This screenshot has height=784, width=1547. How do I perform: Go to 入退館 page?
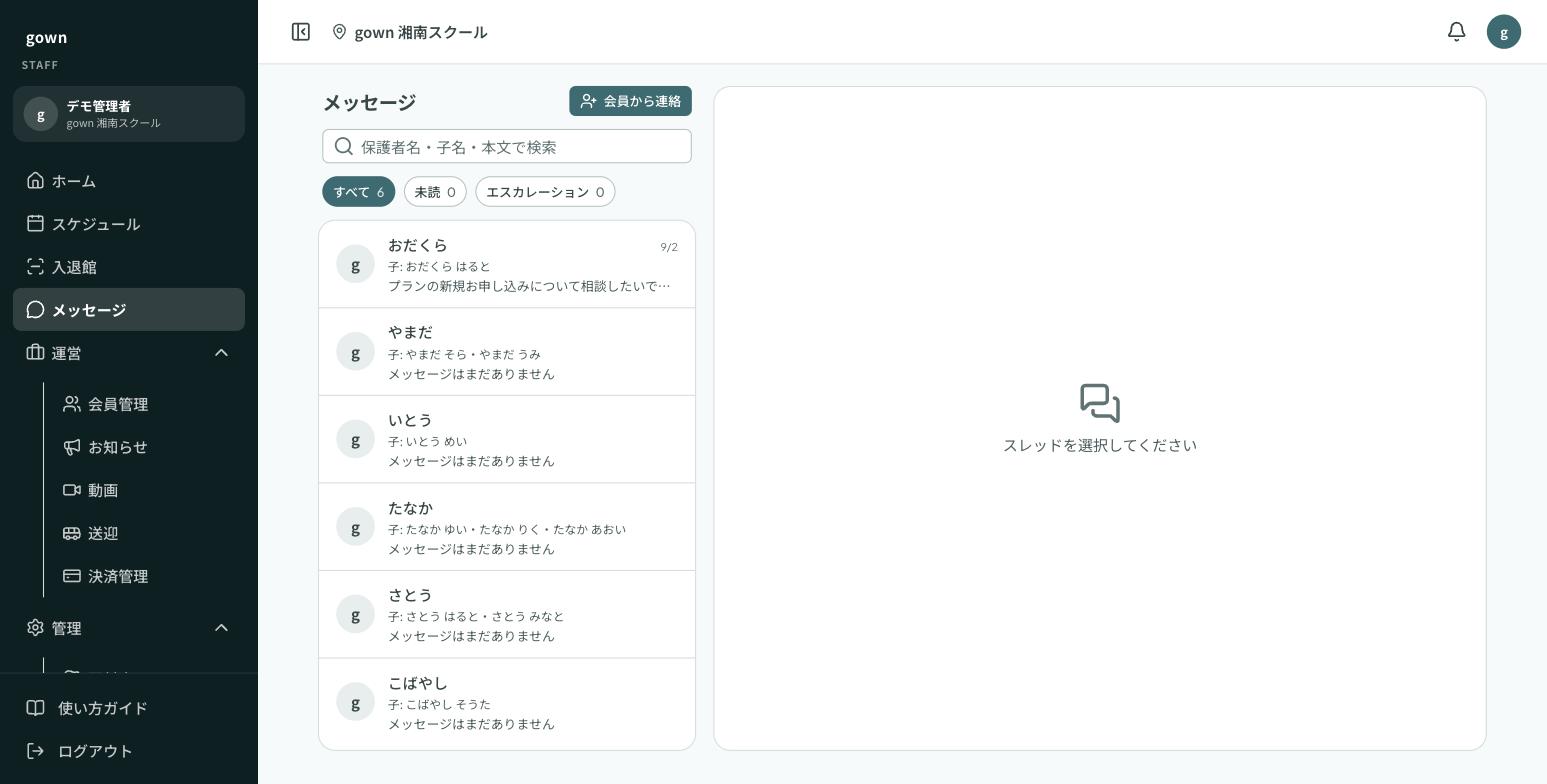(129, 267)
